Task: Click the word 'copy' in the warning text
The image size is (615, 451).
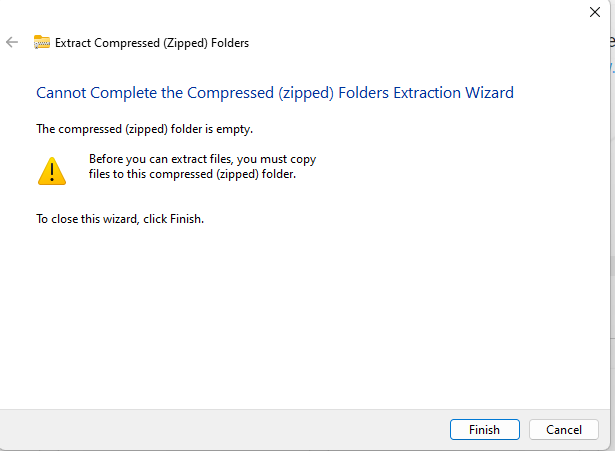Action: 303,160
